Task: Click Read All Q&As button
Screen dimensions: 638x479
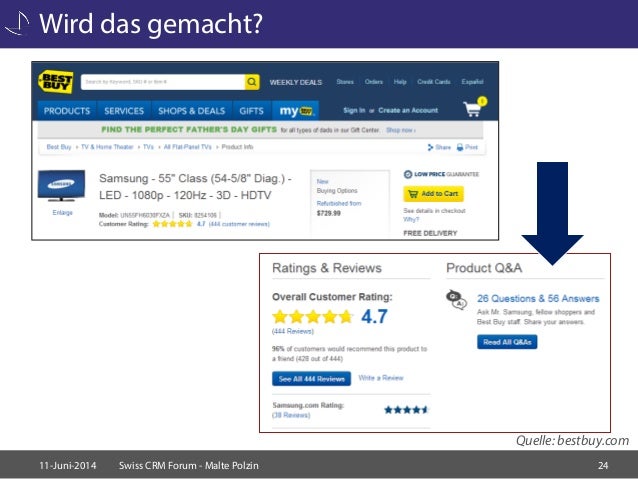Action: pyautogui.click(x=507, y=342)
